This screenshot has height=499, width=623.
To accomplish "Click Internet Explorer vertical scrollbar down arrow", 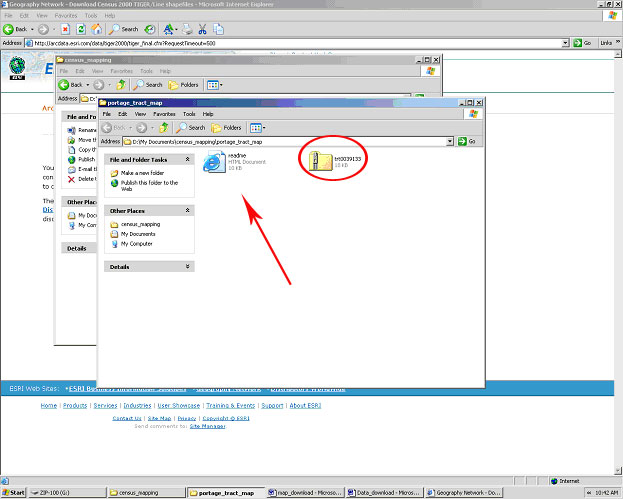I will 618,471.
